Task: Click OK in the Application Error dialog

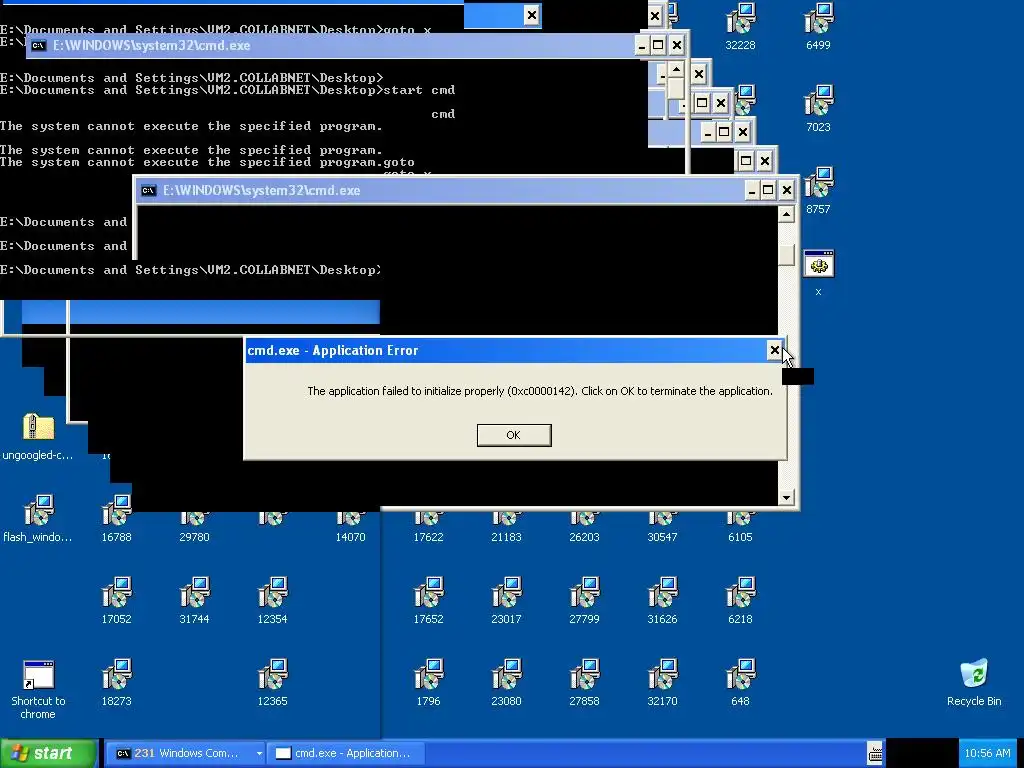Action: (514, 435)
